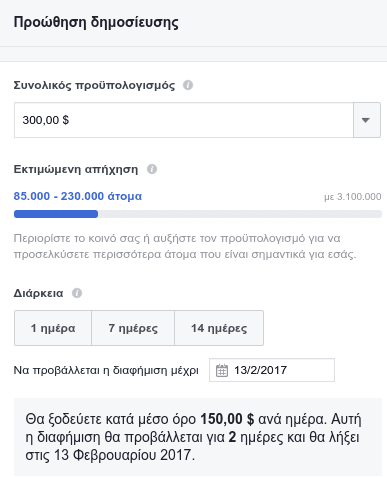Image resolution: width=387 pixels, height=477 pixels.
Task: Click the Προώθηση δημοσίευσης header title
Action: [96, 23]
